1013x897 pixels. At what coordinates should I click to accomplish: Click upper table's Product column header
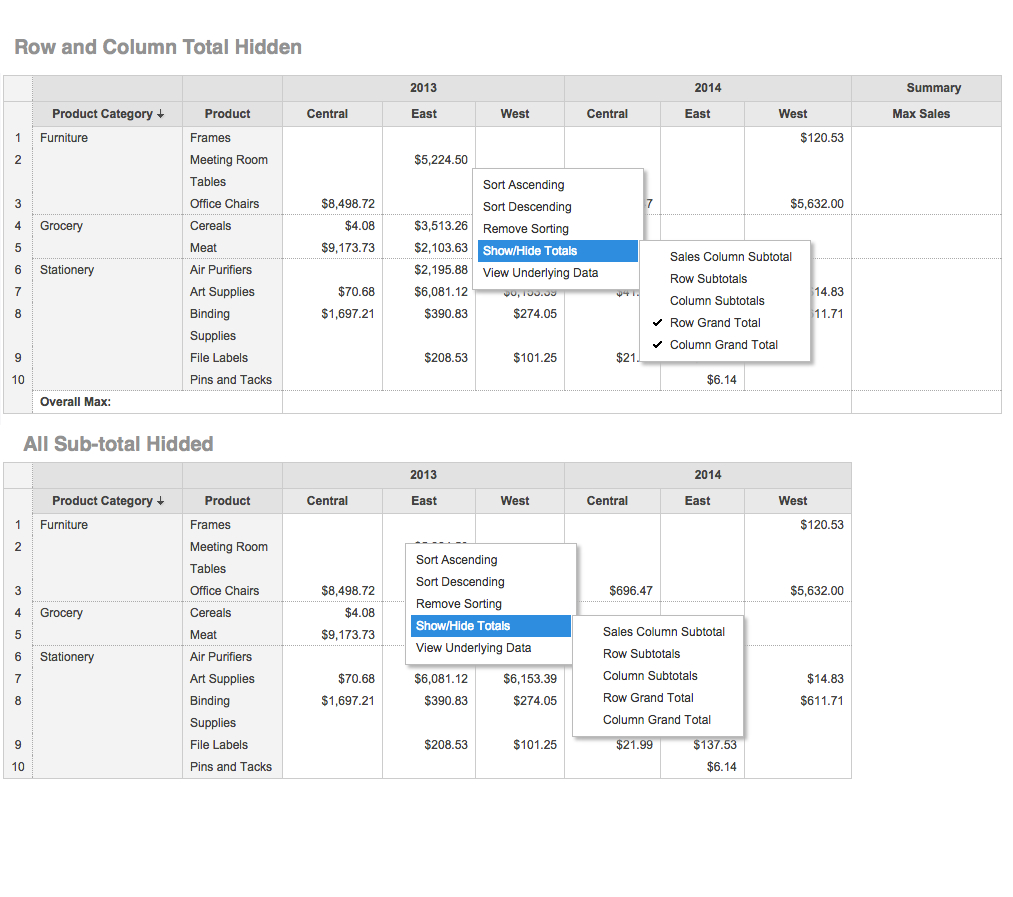click(227, 114)
